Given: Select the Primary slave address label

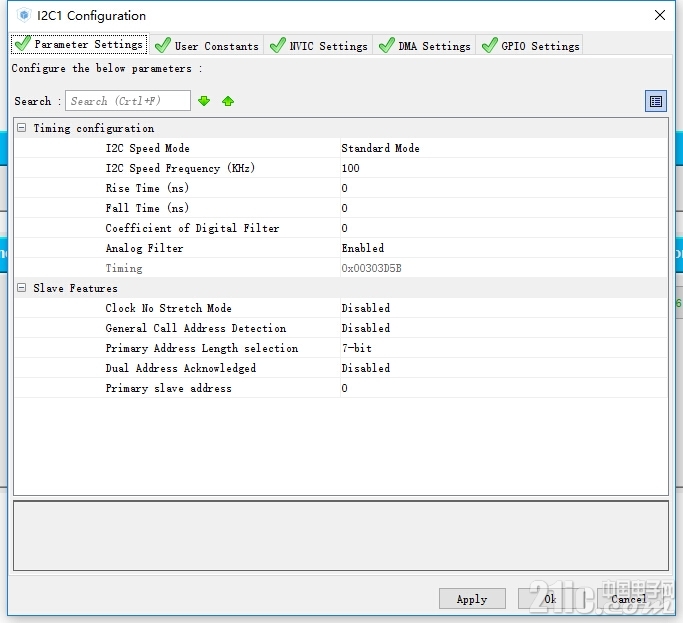Looking at the screenshot, I should click(x=168, y=388).
